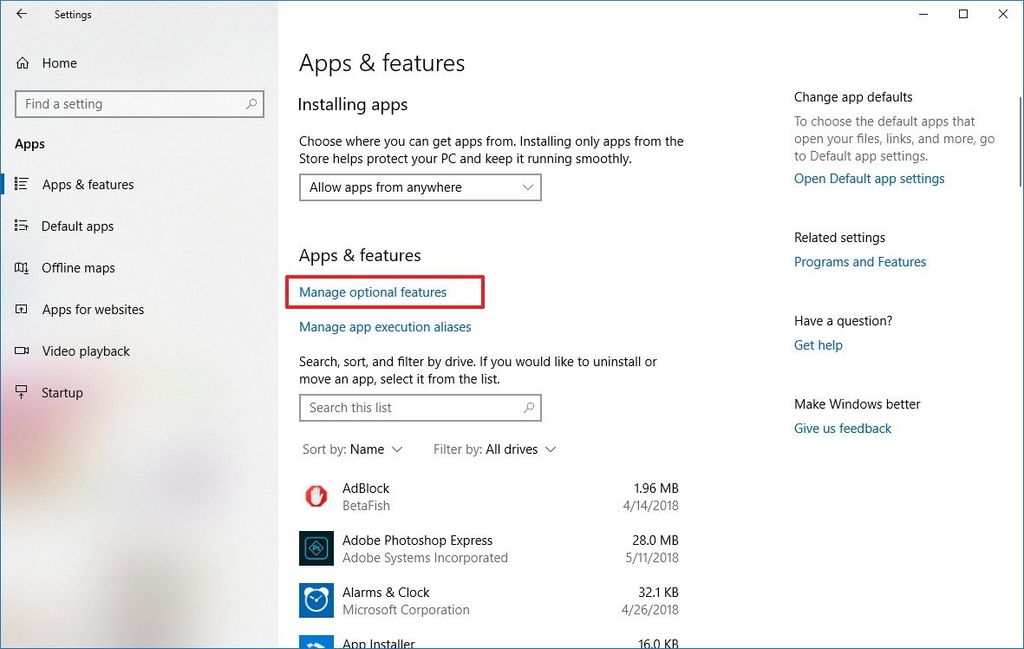This screenshot has width=1024, height=649.
Task: Click the back arrow in Settings
Action: point(21,14)
